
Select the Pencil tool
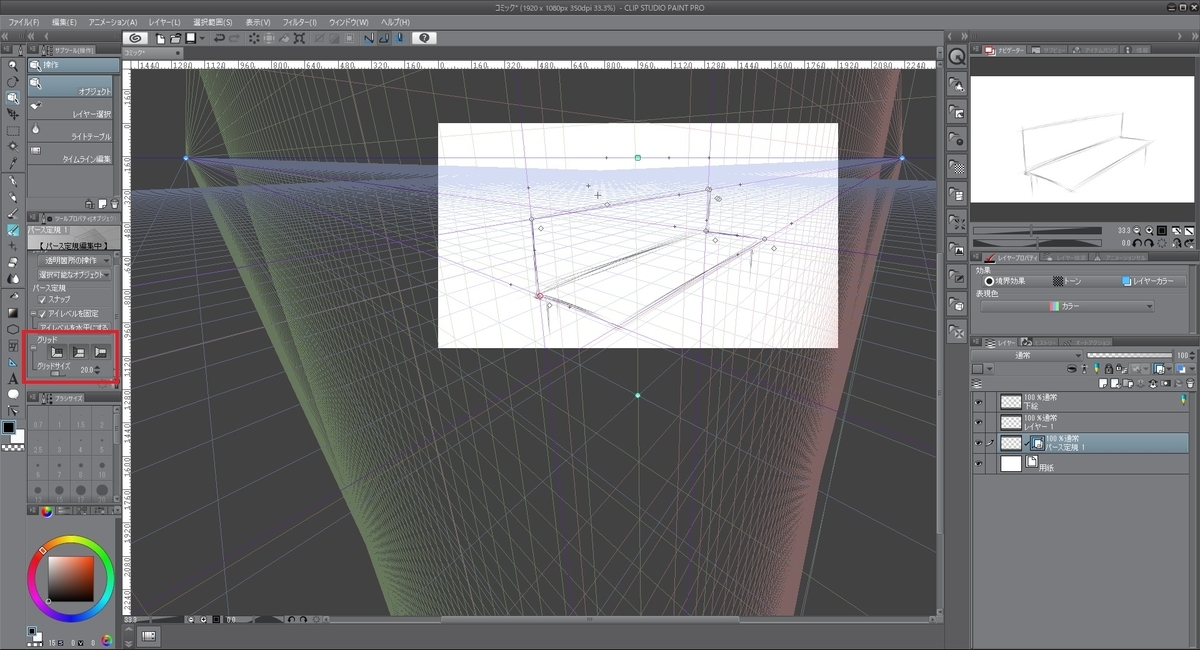(x=13, y=197)
